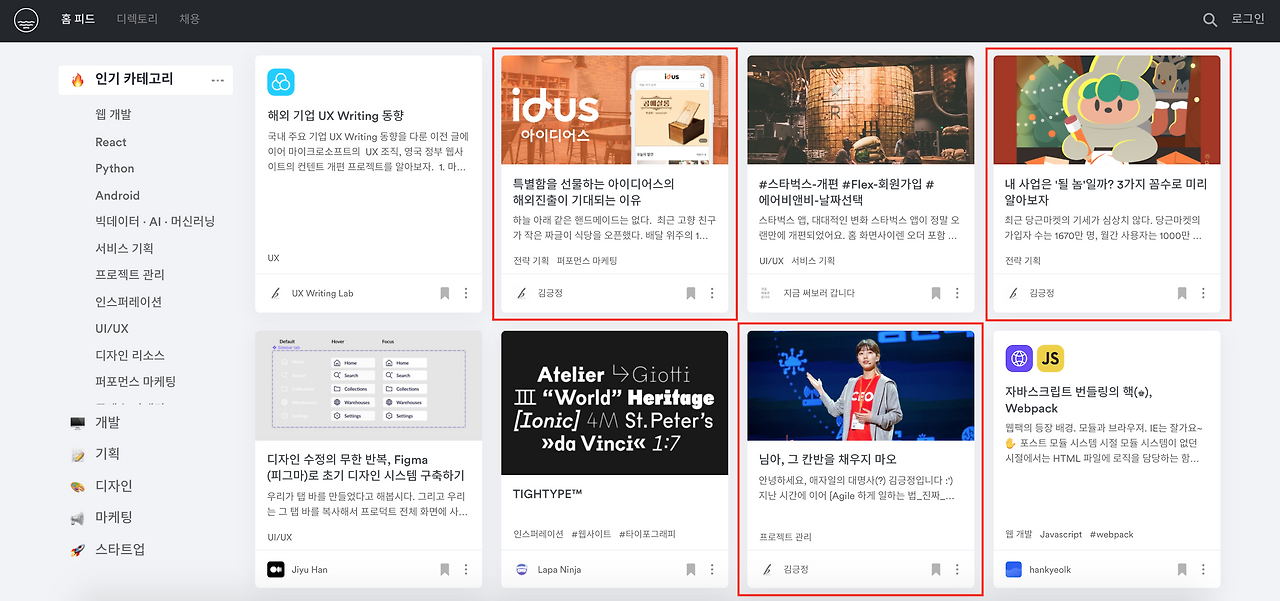Bookmark the UX Writing Lab post
This screenshot has height=601, width=1280.
point(444,293)
